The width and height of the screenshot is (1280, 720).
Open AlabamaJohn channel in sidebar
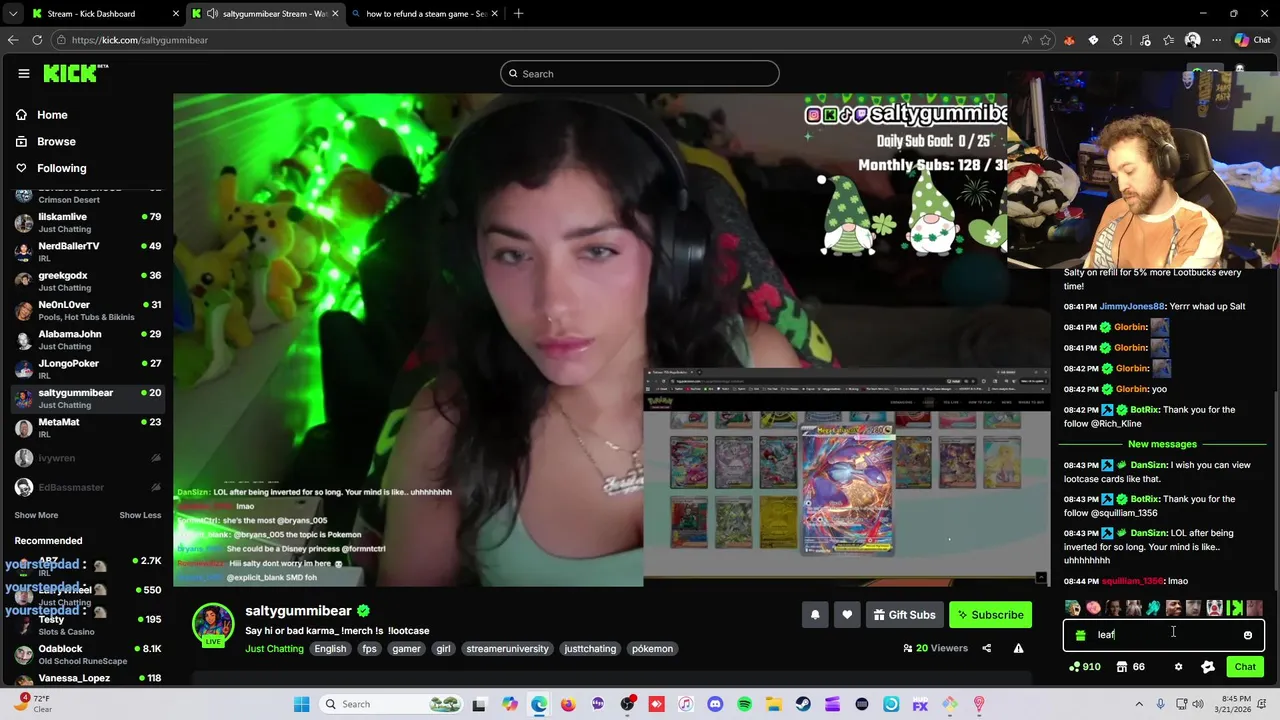point(87,339)
